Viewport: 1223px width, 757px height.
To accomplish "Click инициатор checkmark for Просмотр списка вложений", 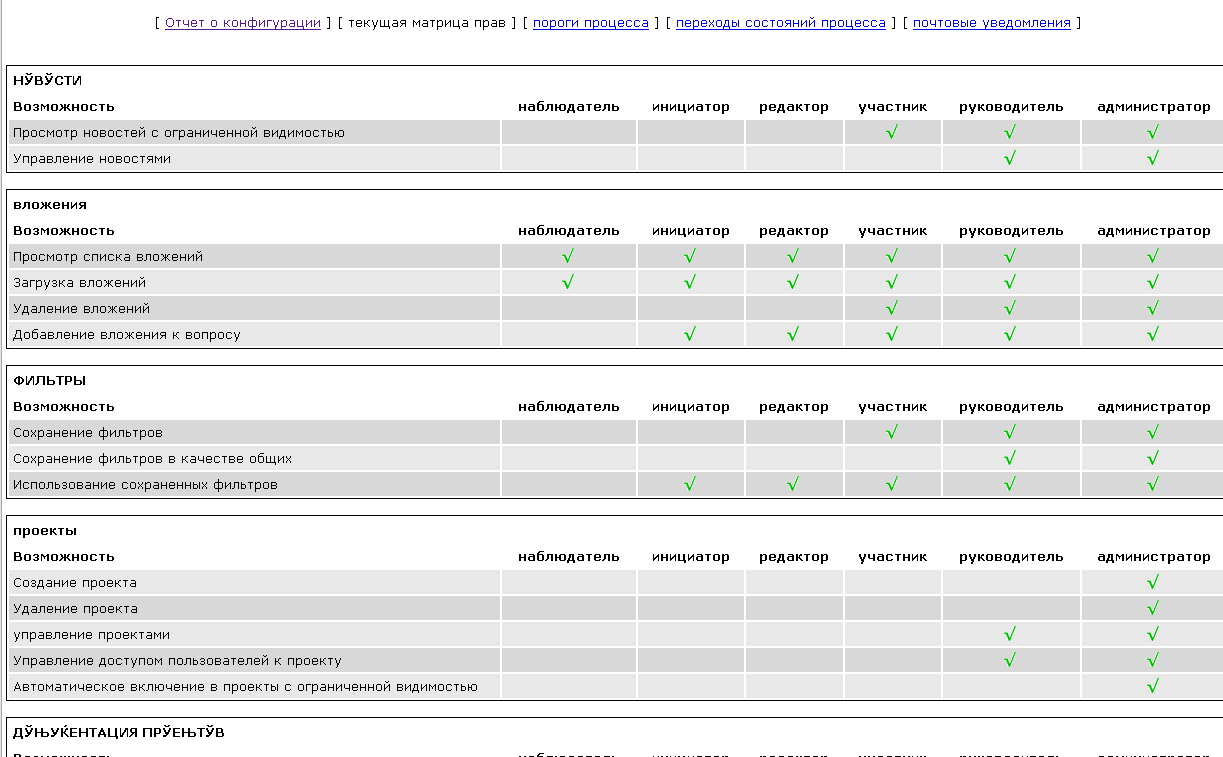I will pyautogui.click(x=690, y=256).
